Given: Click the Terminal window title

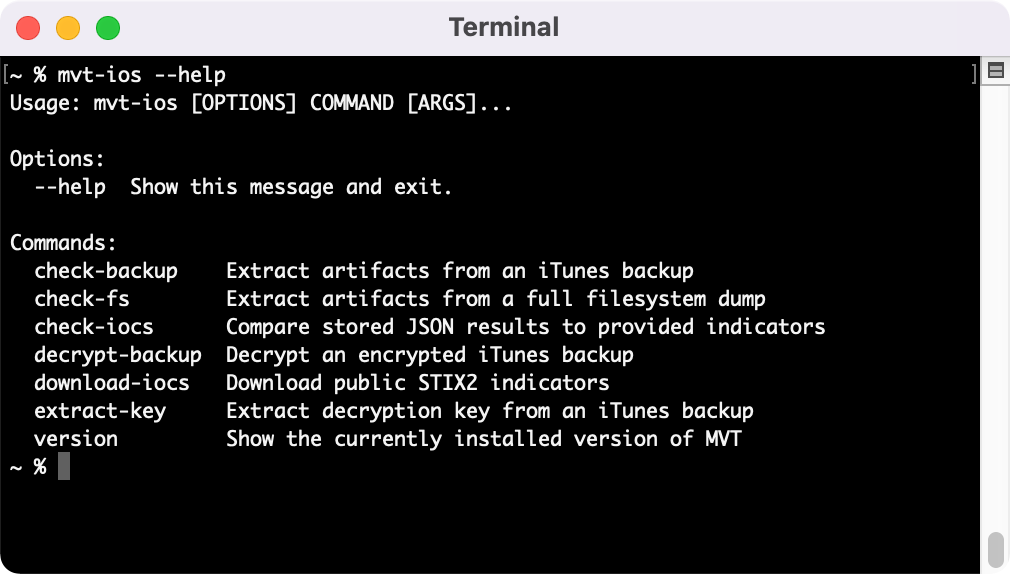Looking at the screenshot, I should coord(504,28).
